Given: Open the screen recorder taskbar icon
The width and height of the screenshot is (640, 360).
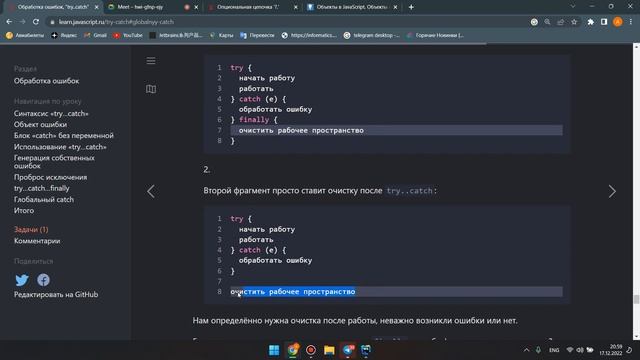Looking at the screenshot, I should pyautogui.click(x=311, y=350).
